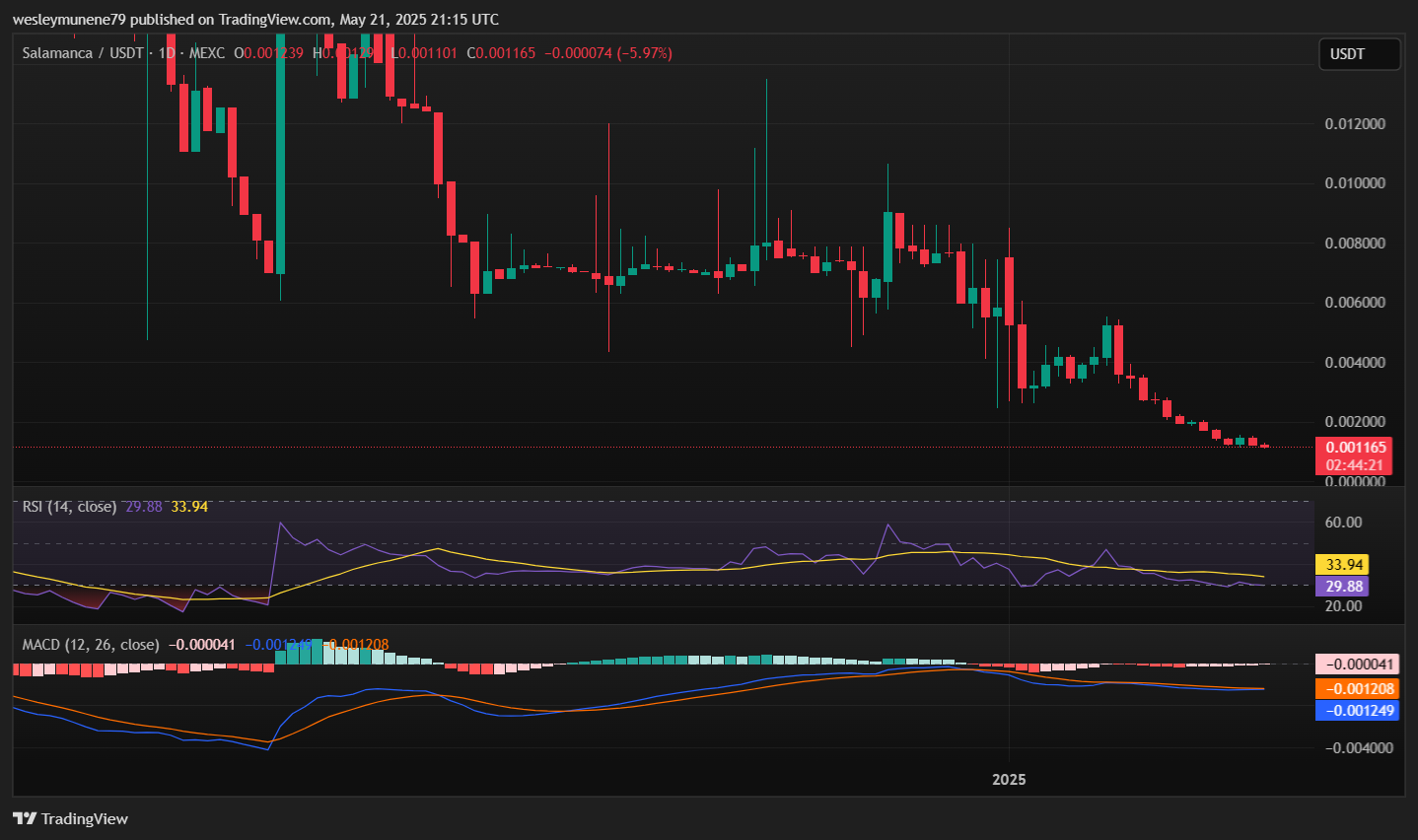This screenshot has height=840, width=1418.
Task: Click the 0.012000 price axis label
Action: coord(1355,124)
